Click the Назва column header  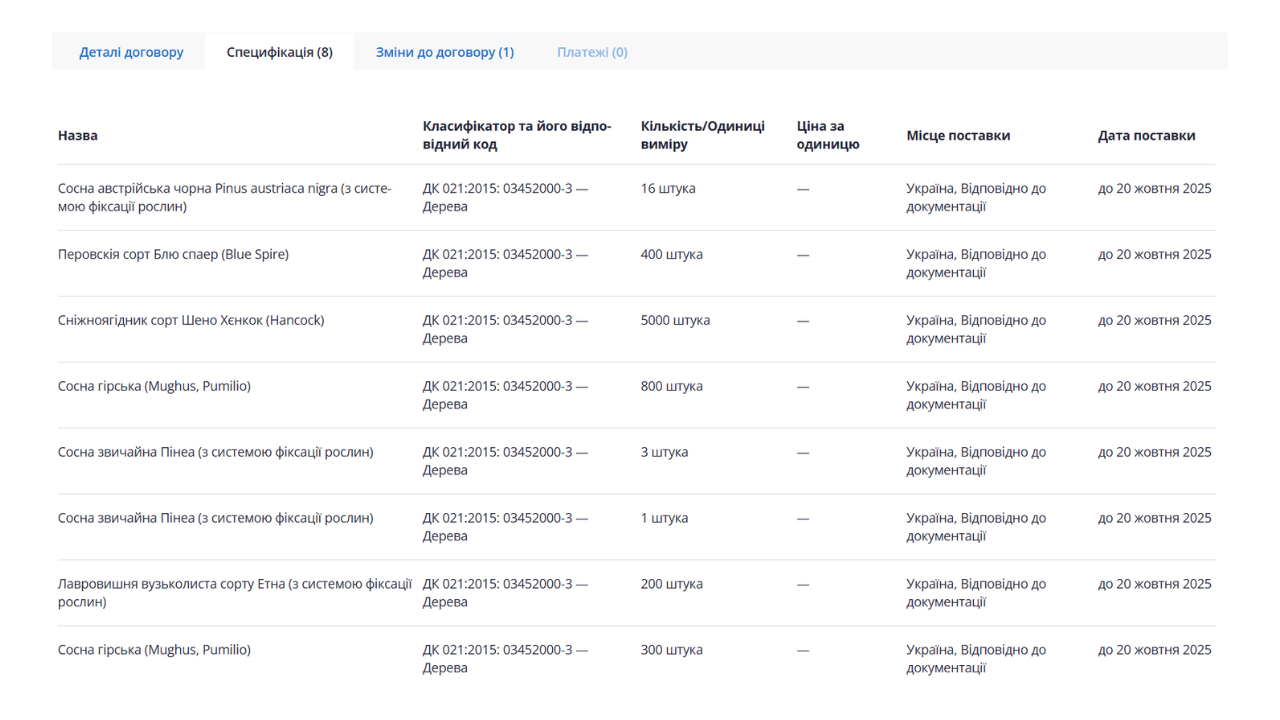pyautogui.click(x=78, y=136)
